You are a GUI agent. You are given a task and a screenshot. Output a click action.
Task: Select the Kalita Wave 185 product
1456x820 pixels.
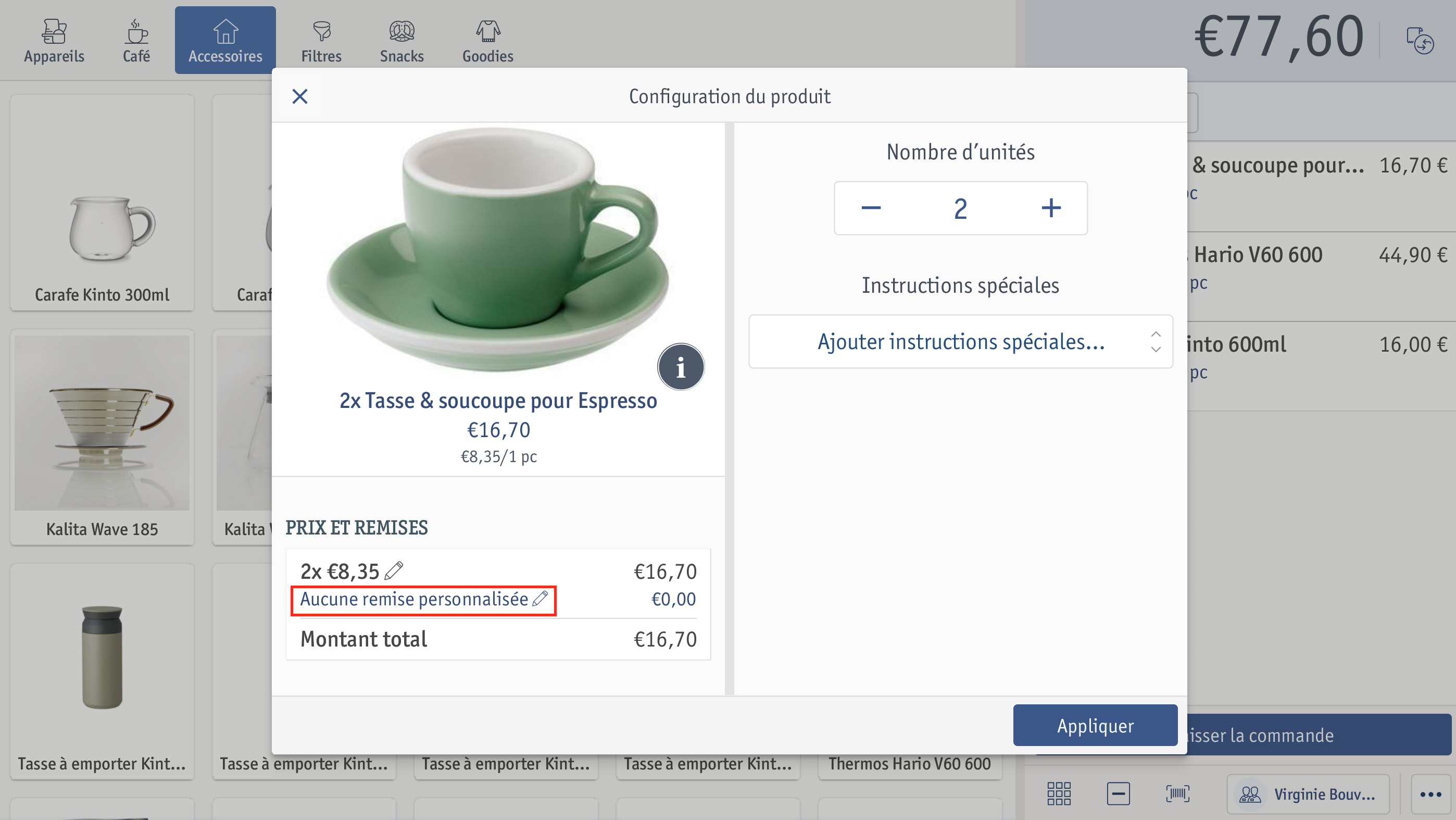coord(102,437)
